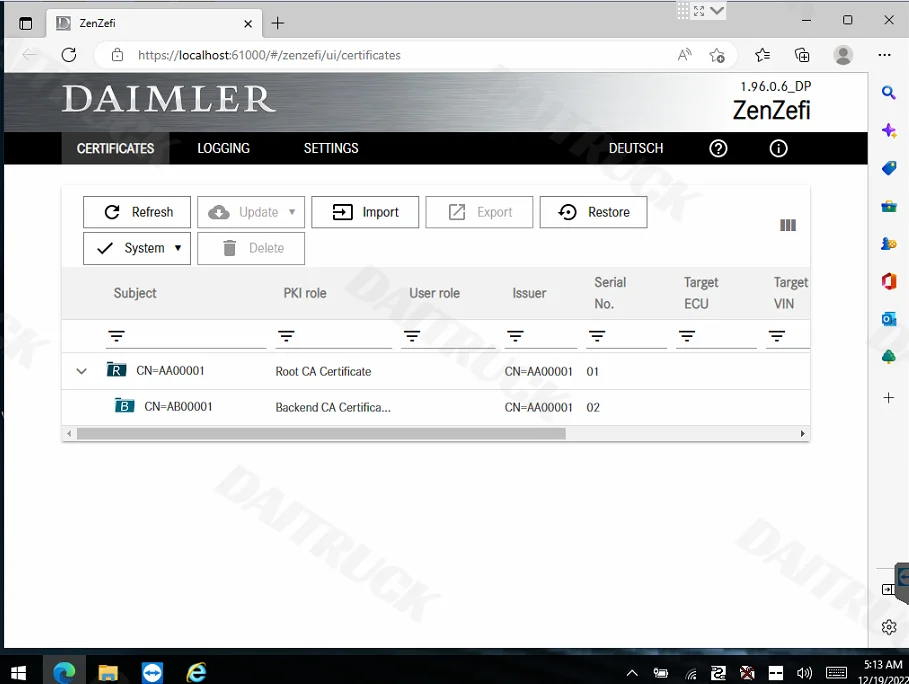Switch to the CERTIFICATES tab

click(x=115, y=148)
